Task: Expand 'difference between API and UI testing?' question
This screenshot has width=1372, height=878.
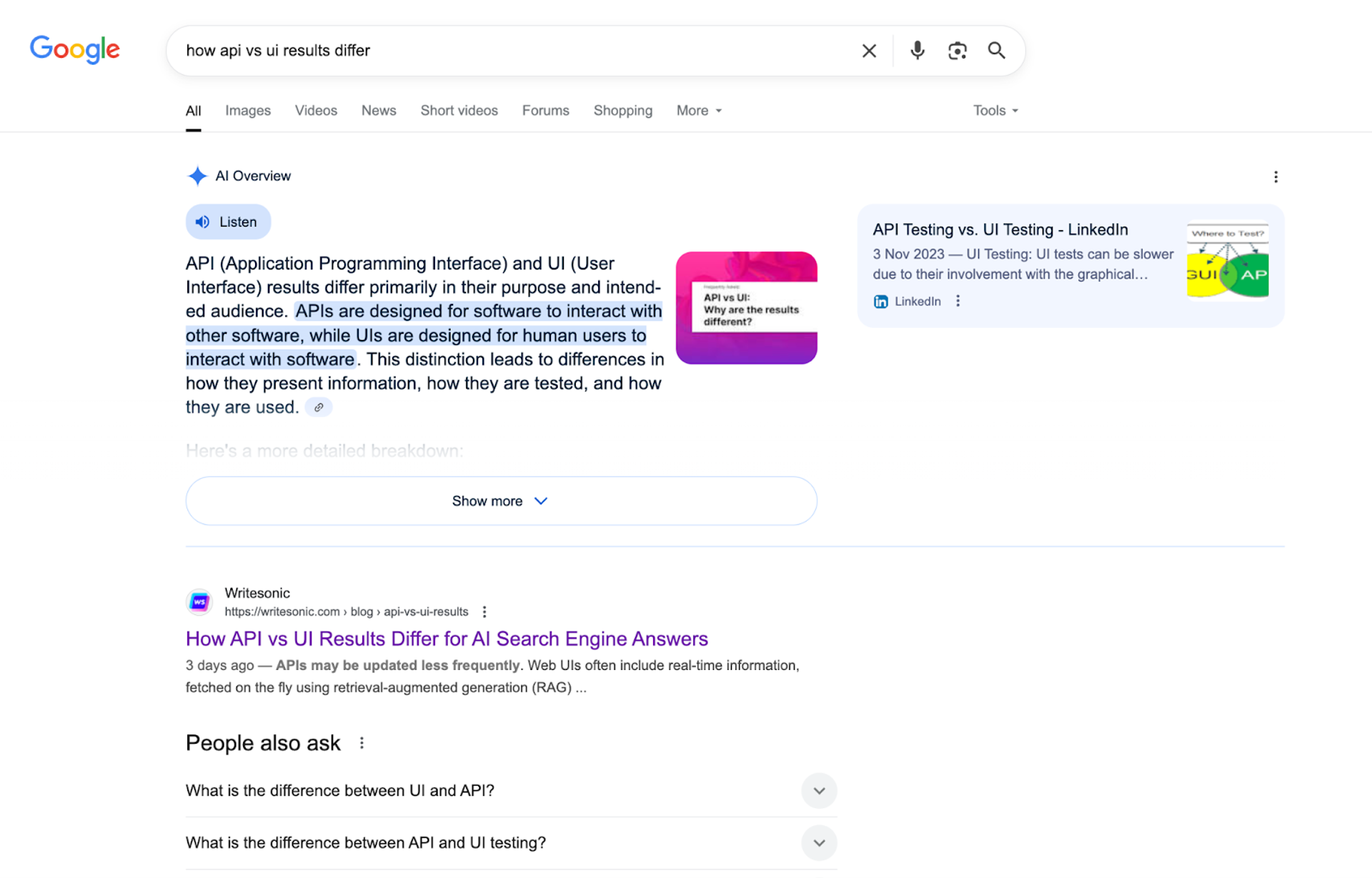Action: [x=511, y=843]
